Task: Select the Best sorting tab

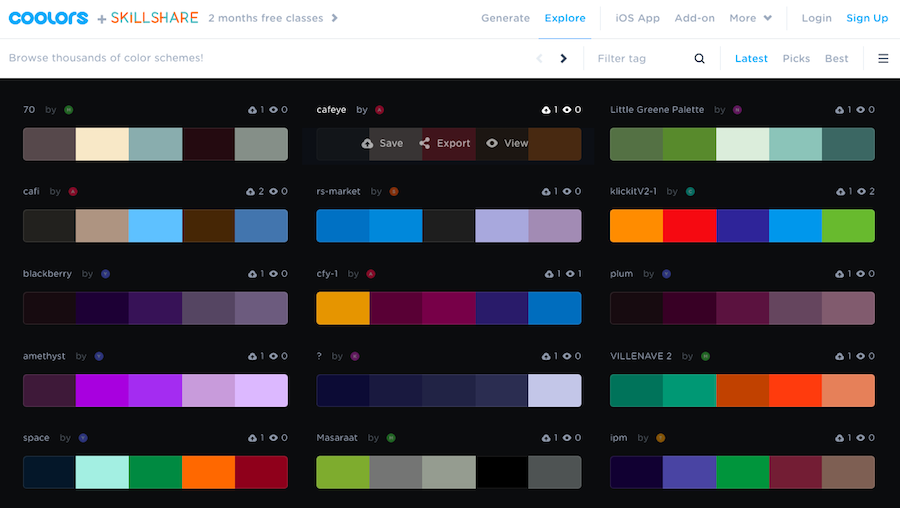Action: 836,59
